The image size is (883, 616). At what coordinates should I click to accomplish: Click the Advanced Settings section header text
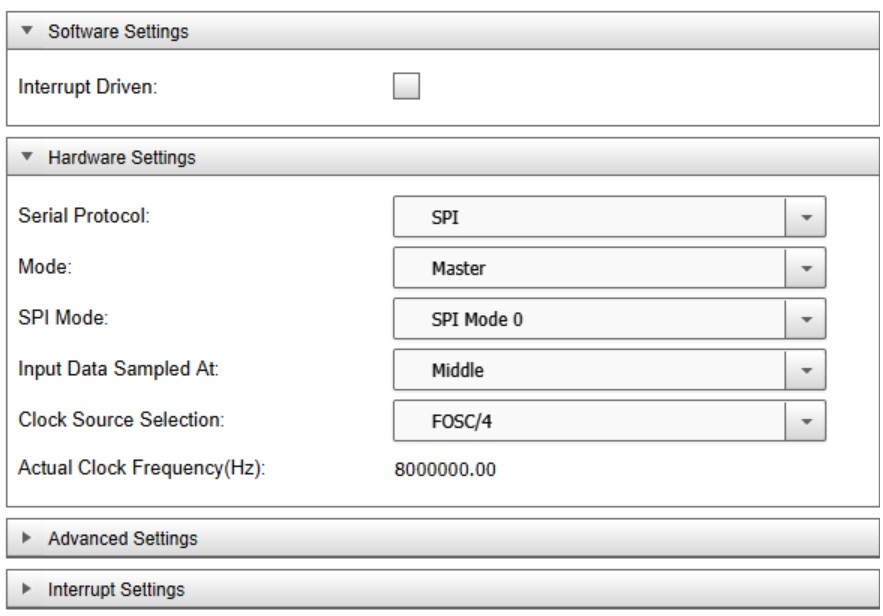123,539
